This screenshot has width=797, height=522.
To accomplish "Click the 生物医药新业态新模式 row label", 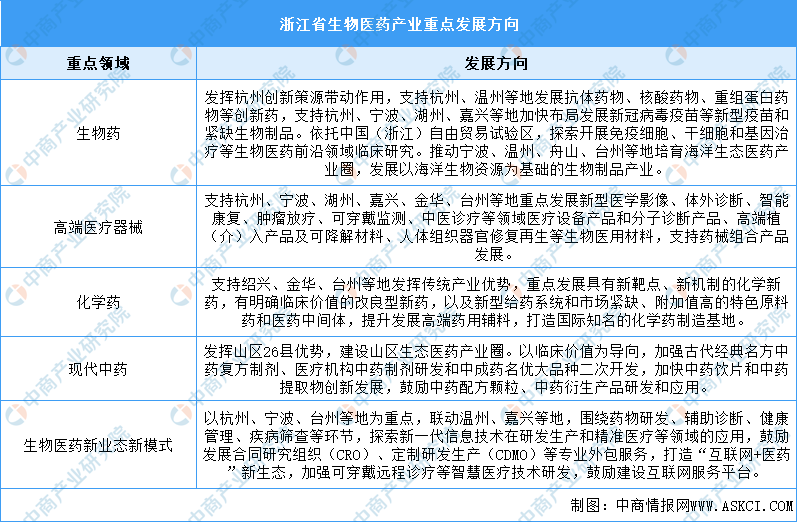I will point(98,445).
